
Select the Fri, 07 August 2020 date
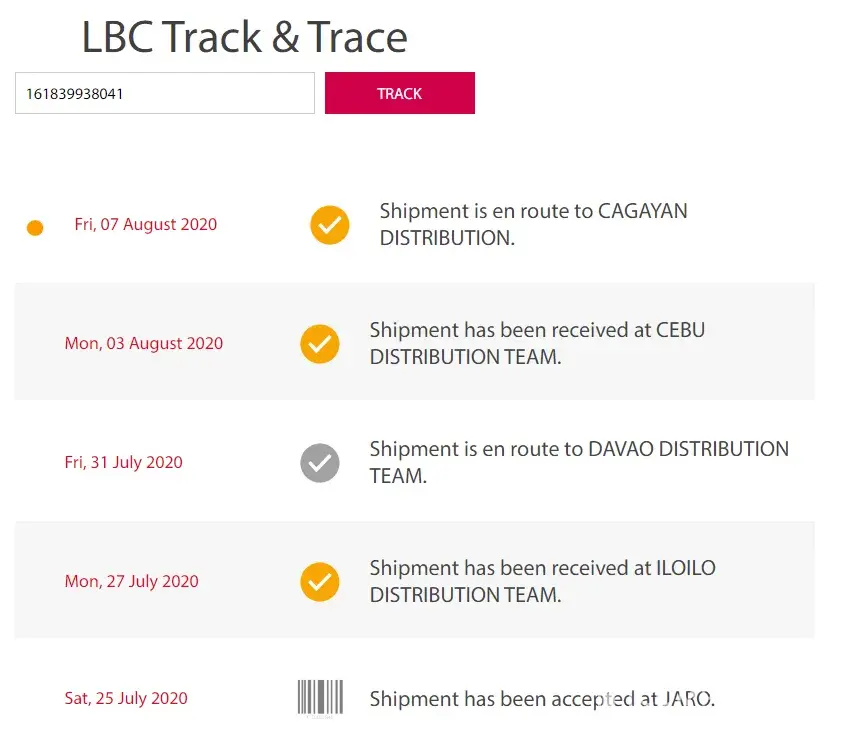(x=146, y=225)
